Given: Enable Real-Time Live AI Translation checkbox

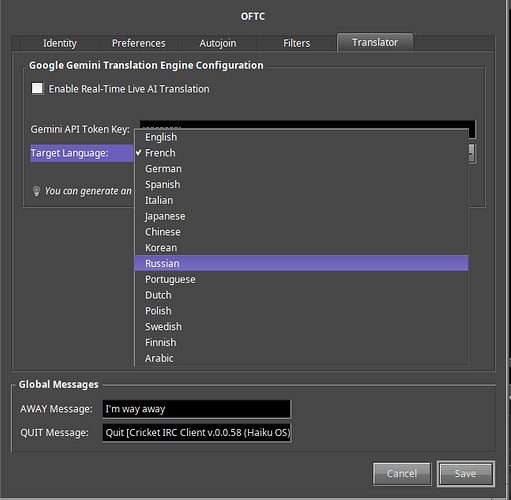Looking at the screenshot, I should 37,89.
